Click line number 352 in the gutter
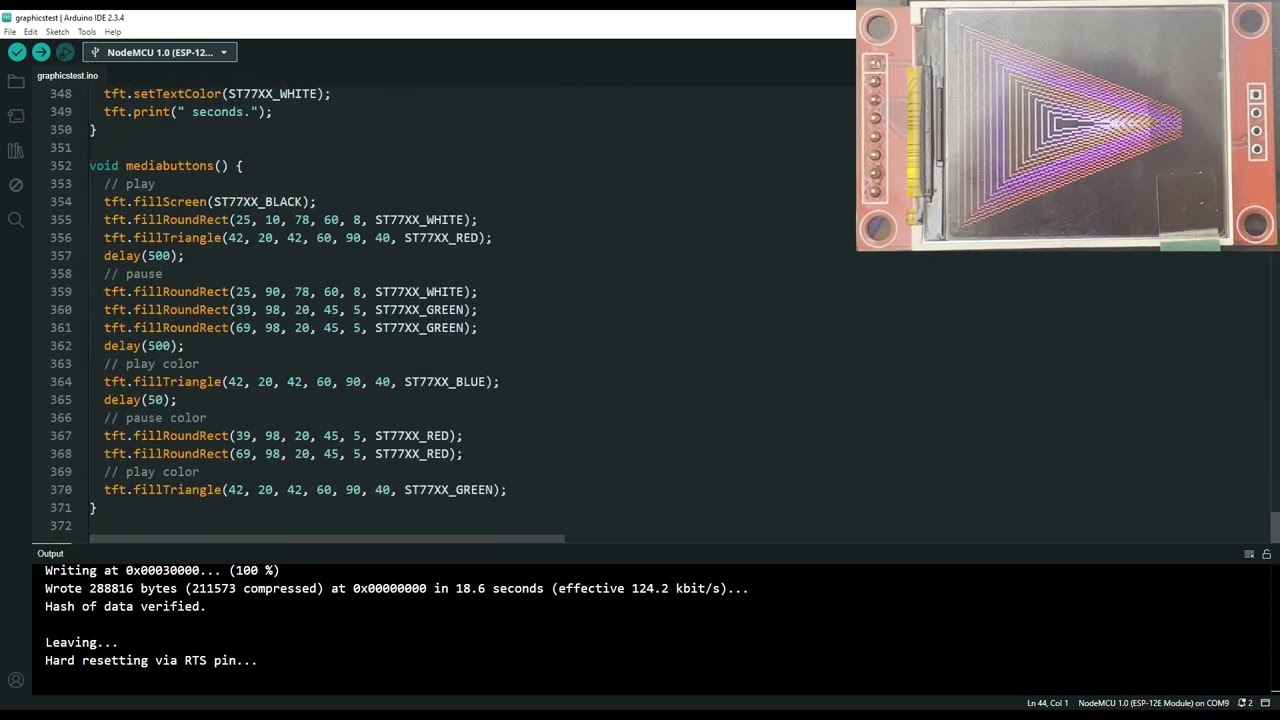Viewport: 1280px width, 720px height. (60, 166)
